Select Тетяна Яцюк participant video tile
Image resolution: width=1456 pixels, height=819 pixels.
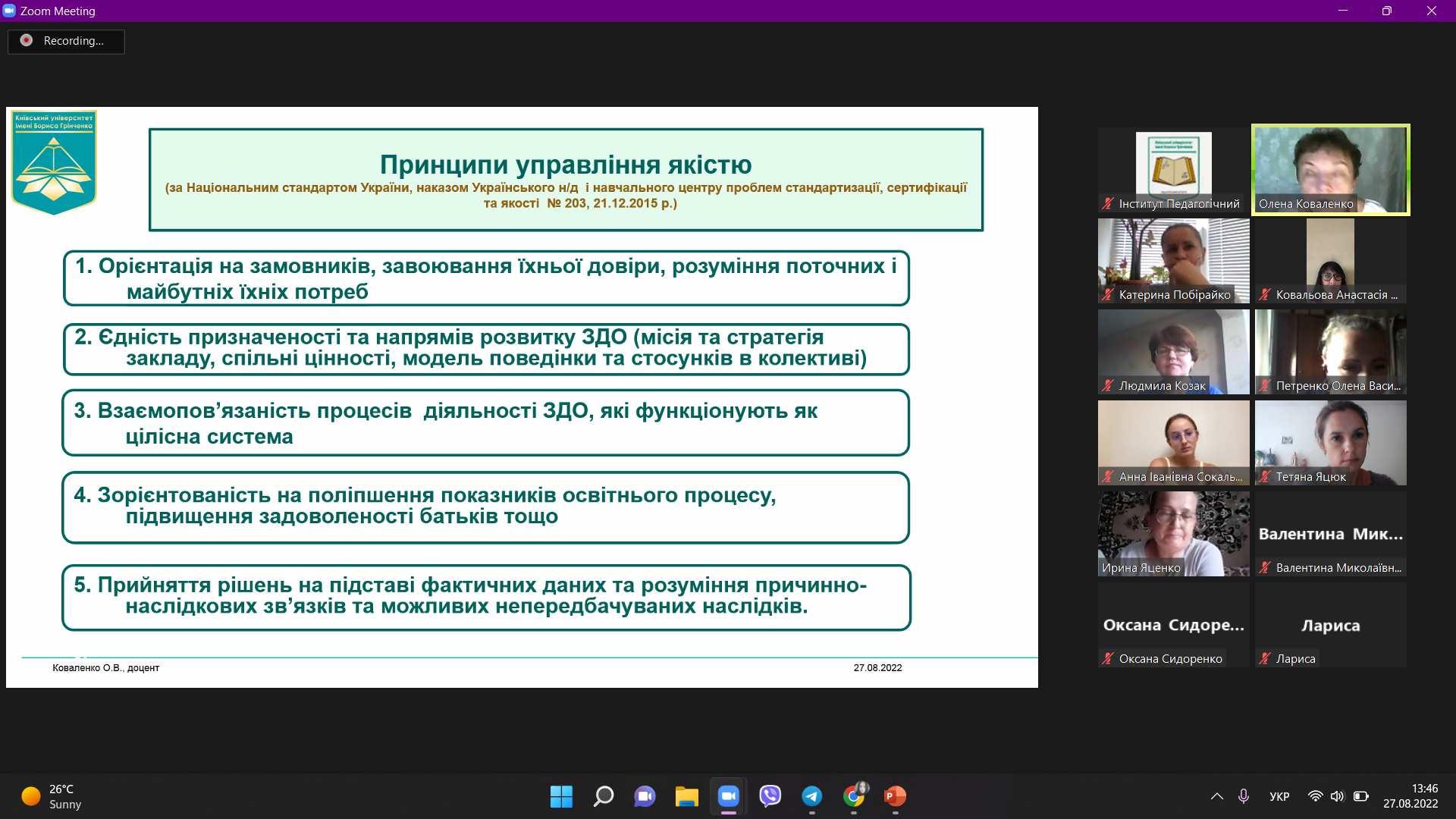coord(1330,442)
